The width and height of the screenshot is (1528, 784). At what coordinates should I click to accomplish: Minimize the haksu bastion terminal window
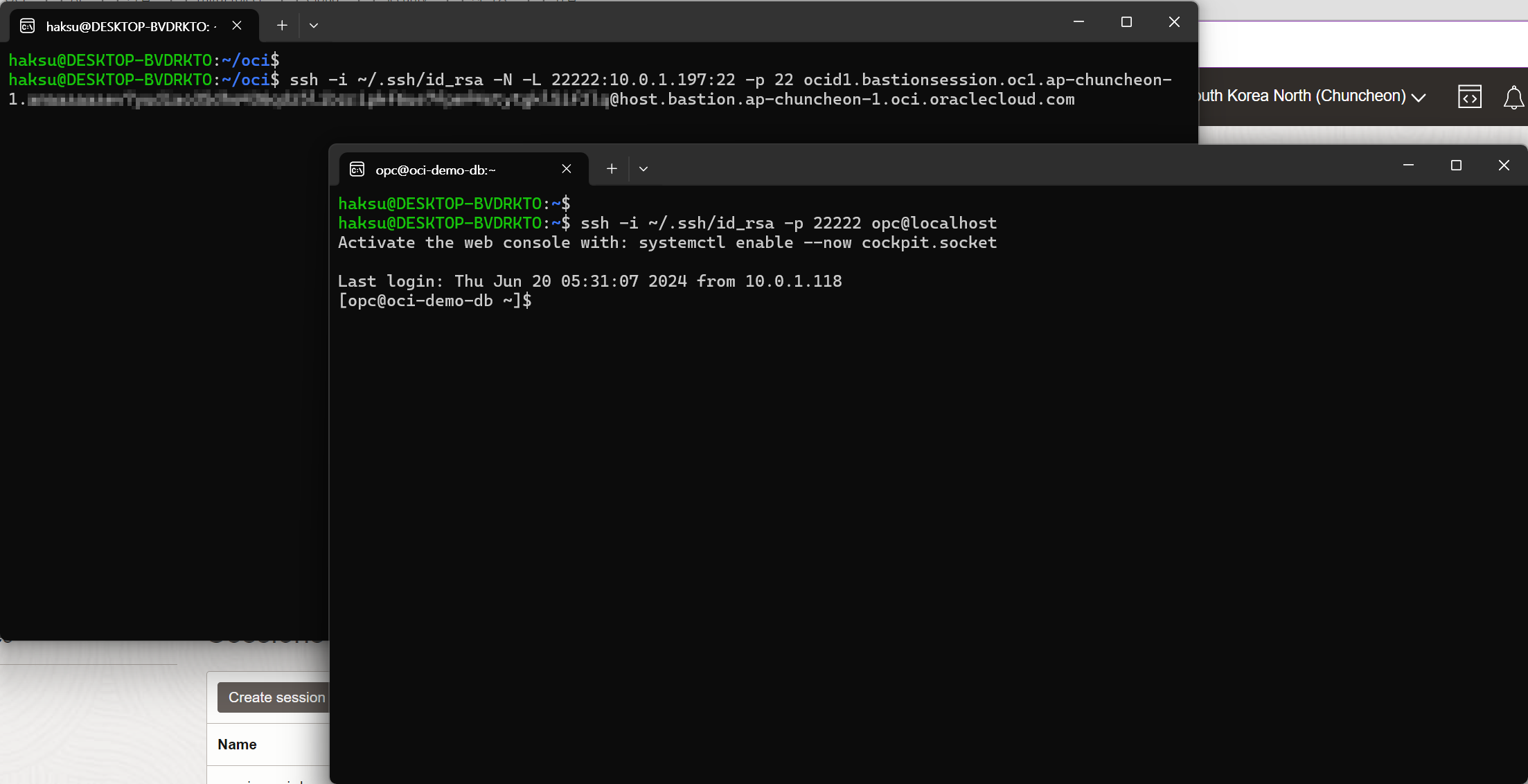[1078, 22]
